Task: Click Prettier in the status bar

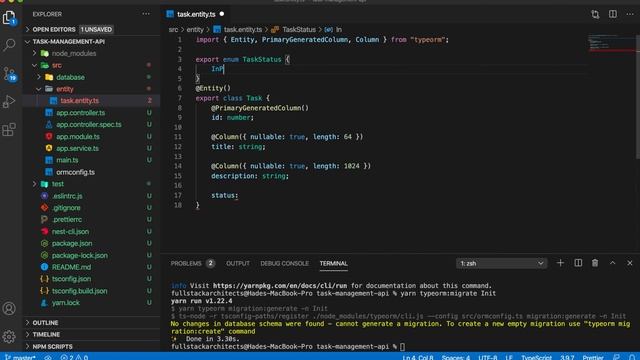Action: 593,357
